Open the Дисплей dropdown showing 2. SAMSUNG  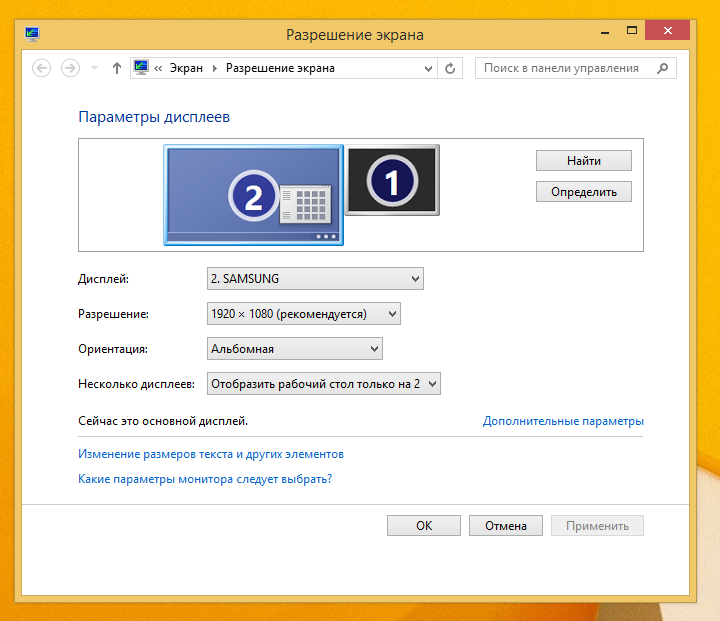point(315,279)
